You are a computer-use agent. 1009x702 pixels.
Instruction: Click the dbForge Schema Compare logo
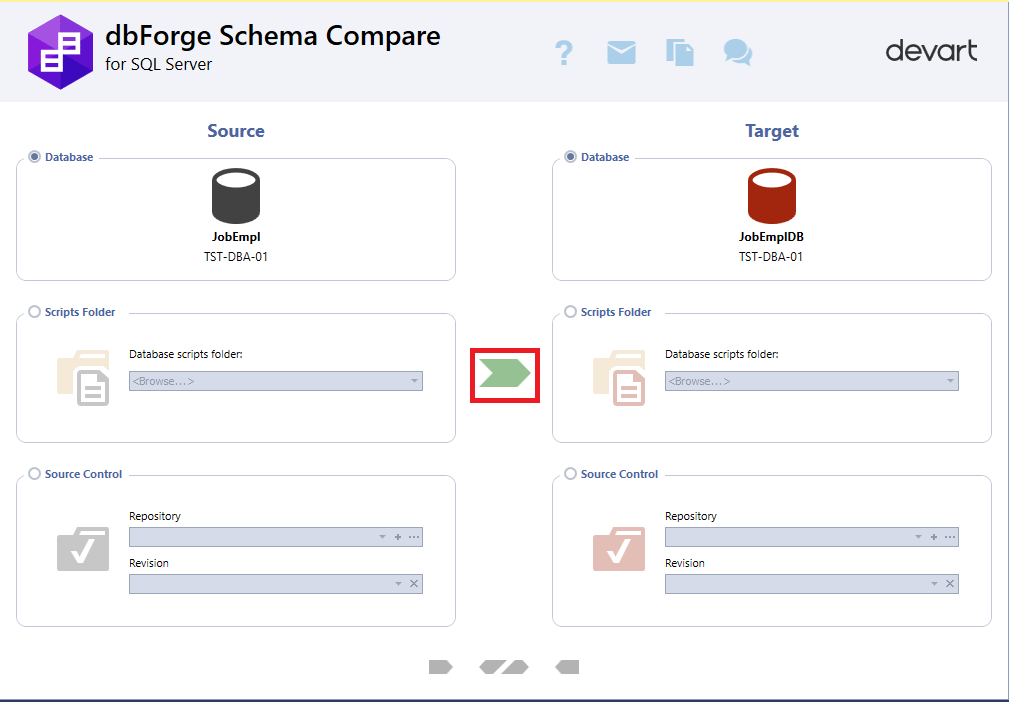60,50
